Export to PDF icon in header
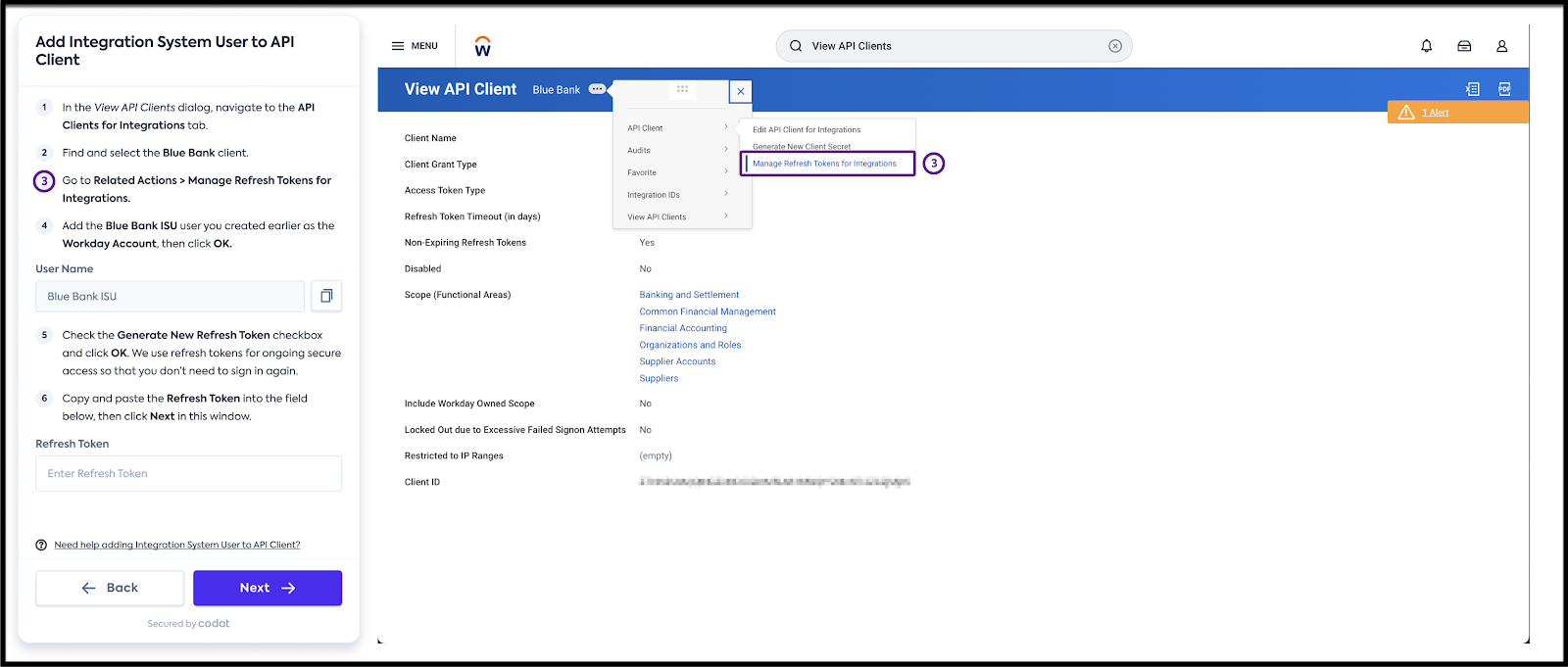This screenshot has width=1568, height=667. [x=1504, y=89]
